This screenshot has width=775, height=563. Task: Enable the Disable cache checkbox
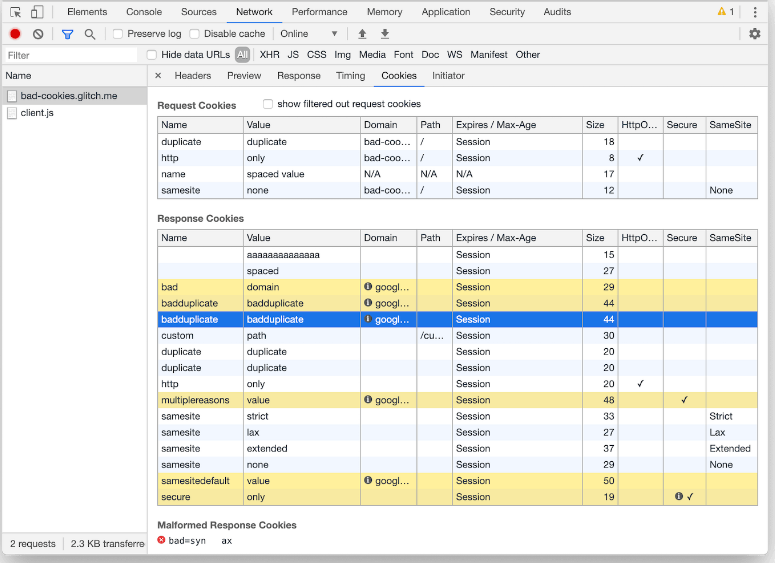tap(195, 34)
